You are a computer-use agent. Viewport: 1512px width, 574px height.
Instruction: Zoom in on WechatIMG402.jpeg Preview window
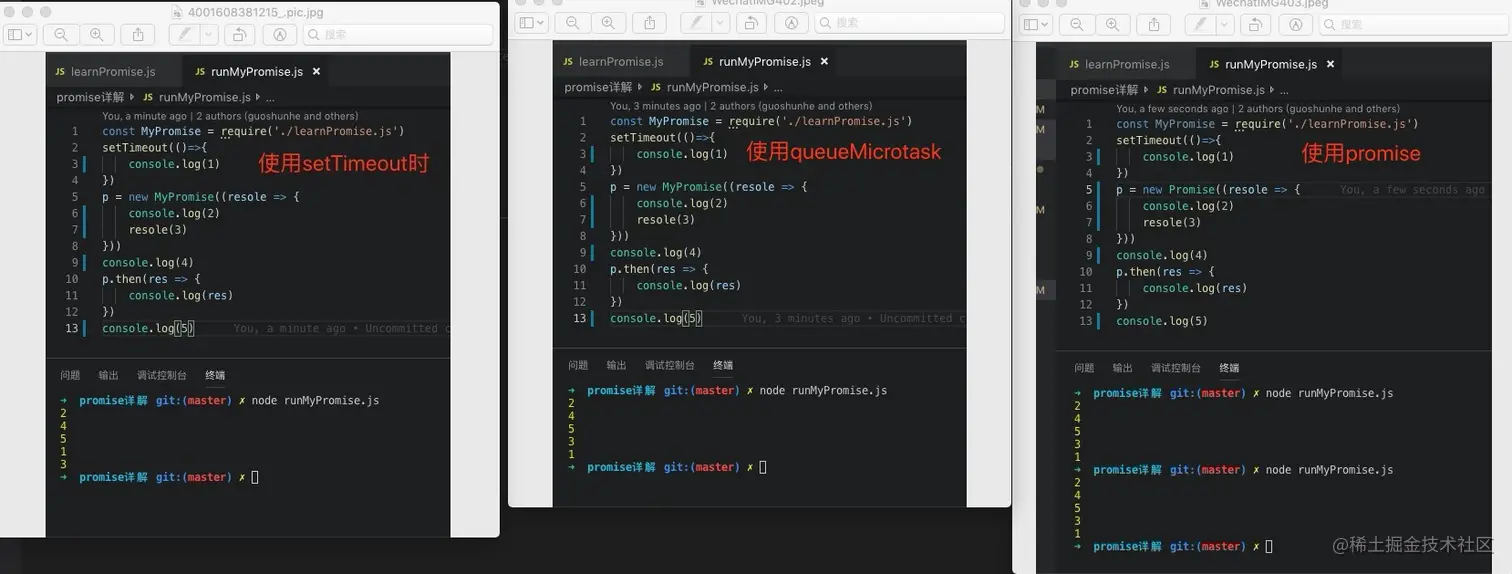(608, 22)
